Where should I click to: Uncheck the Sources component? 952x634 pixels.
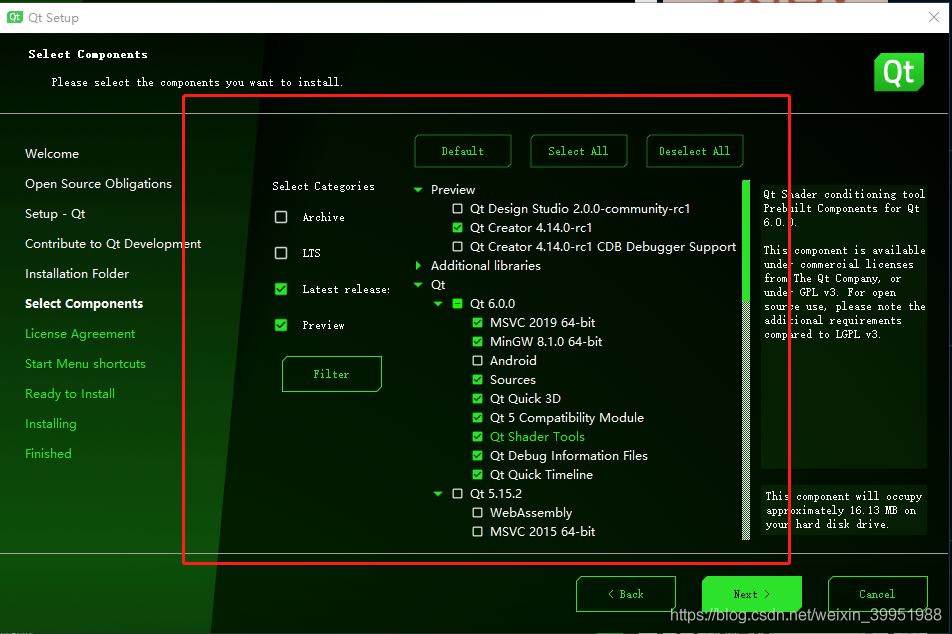(x=478, y=380)
